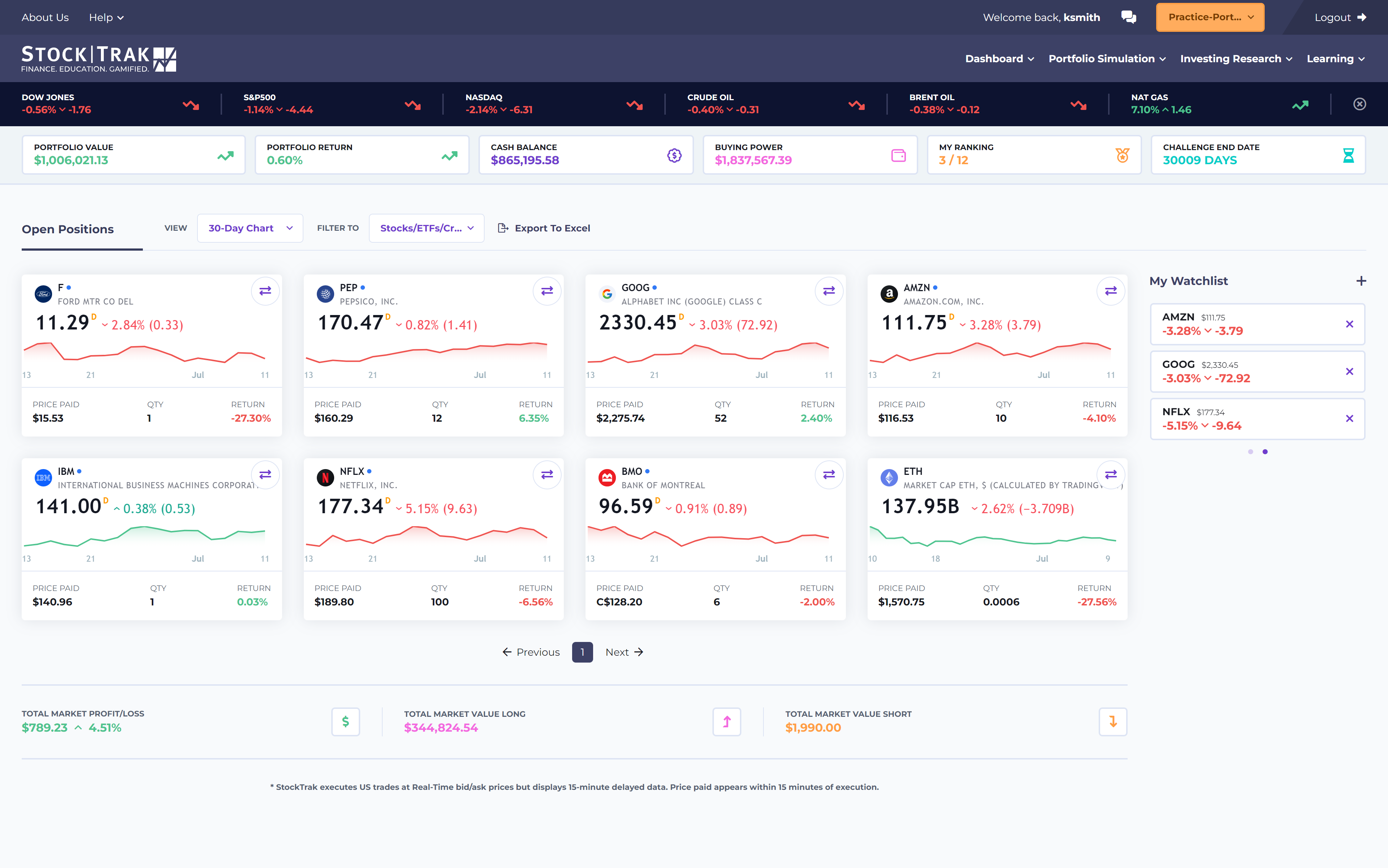Export positions to Excel

(544, 228)
